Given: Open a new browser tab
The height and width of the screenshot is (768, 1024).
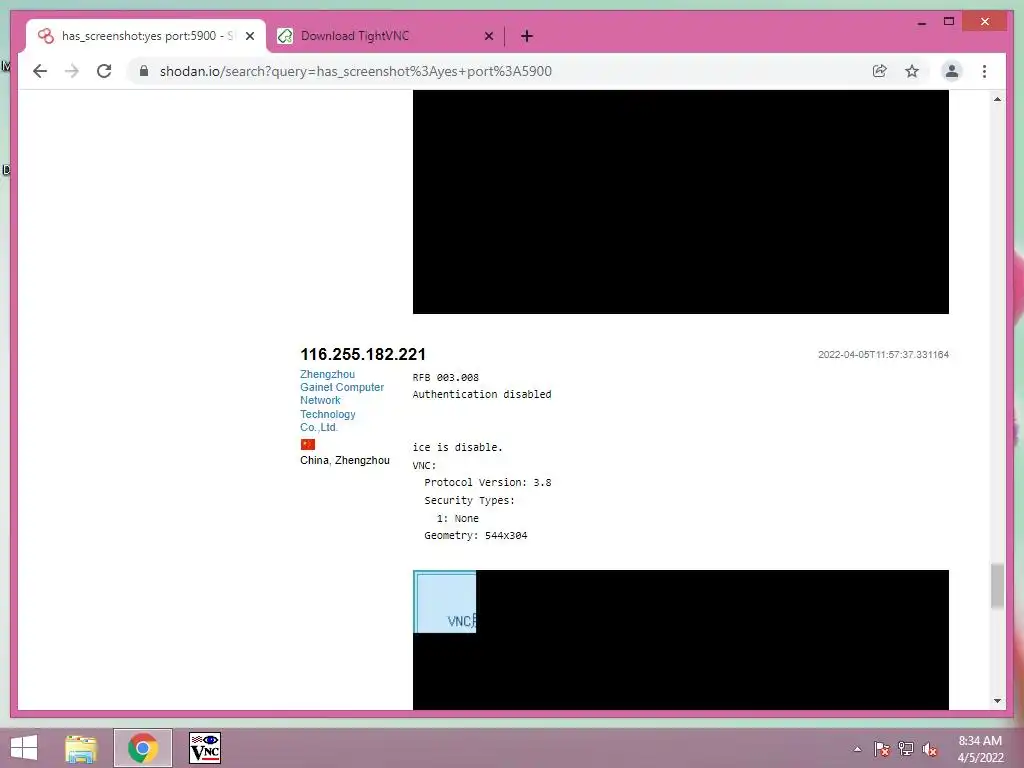Looking at the screenshot, I should pos(527,37).
